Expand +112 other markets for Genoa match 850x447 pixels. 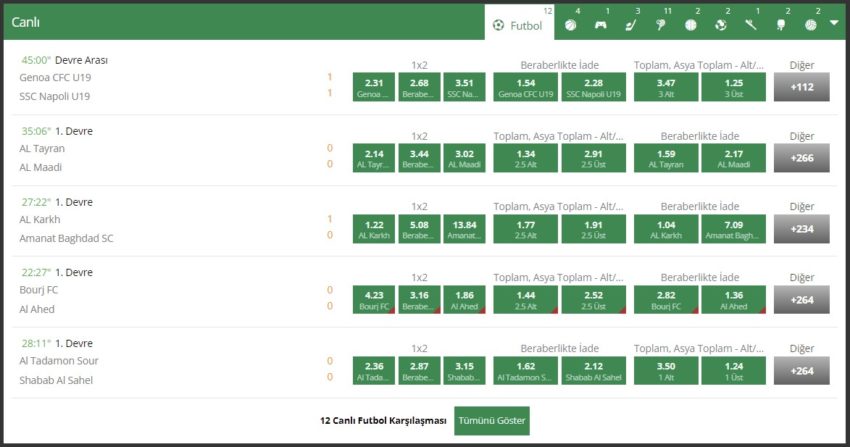coord(801,87)
